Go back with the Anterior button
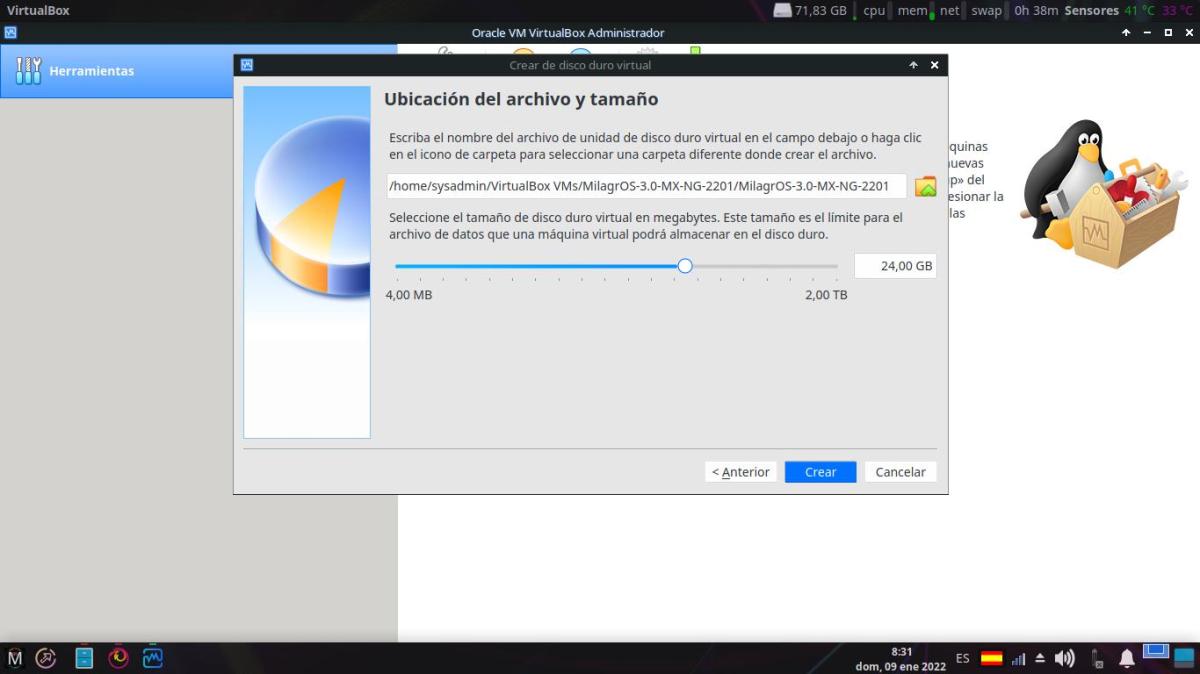Screen dimensions: 1200x674 pos(740,472)
